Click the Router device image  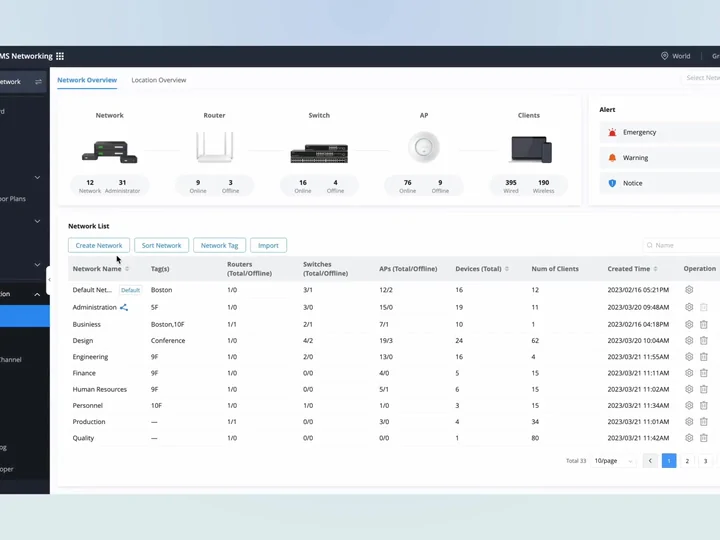coord(214,147)
